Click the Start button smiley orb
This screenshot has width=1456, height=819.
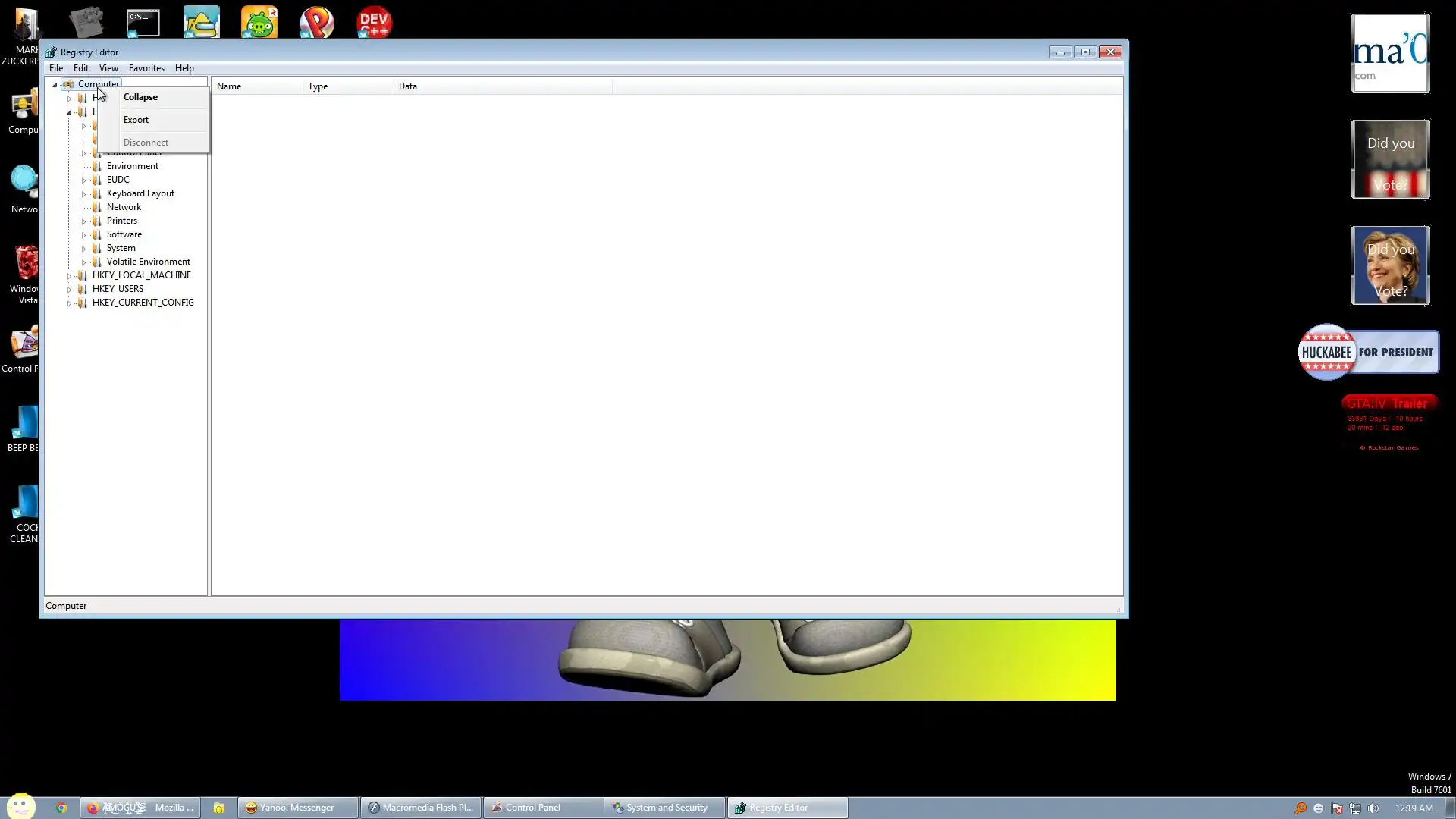(x=21, y=805)
